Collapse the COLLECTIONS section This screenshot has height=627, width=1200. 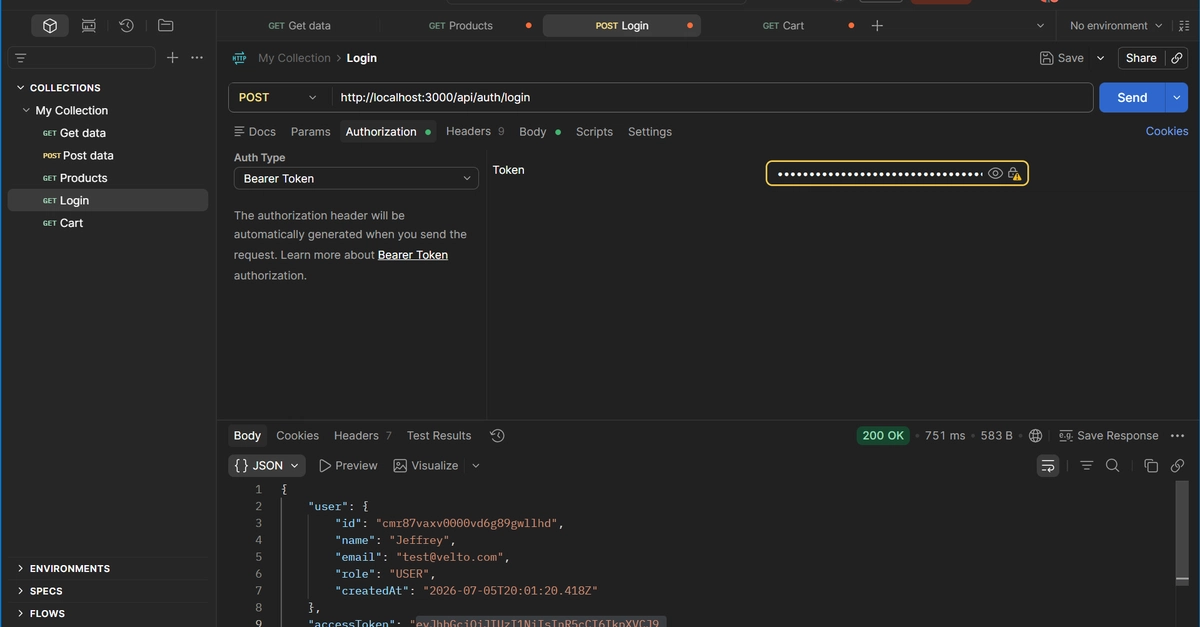(21, 88)
